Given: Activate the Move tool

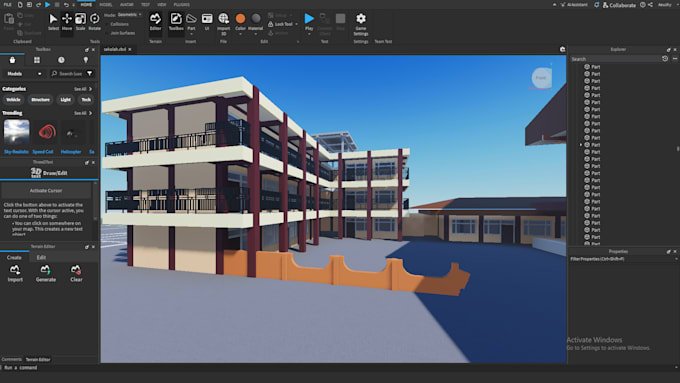Looking at the screenshot, I should tap(67, 22).
